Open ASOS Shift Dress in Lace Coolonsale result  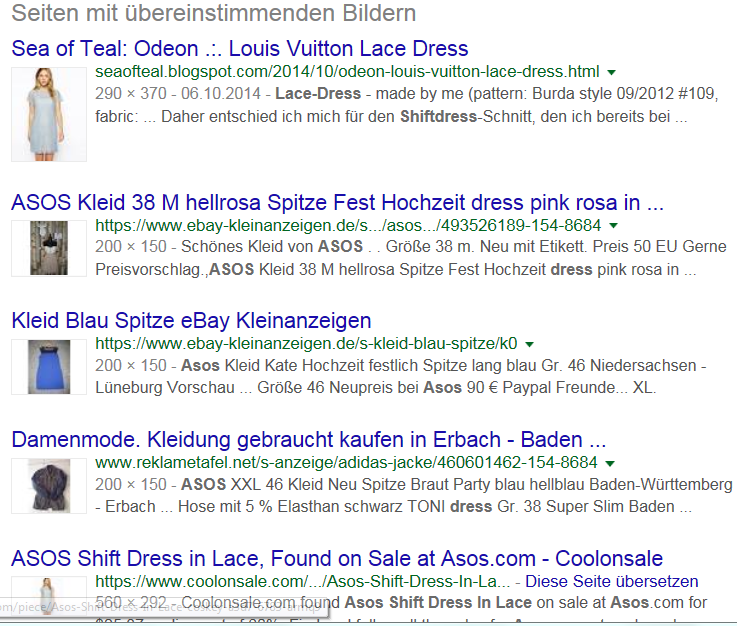[x=337, y=558]
